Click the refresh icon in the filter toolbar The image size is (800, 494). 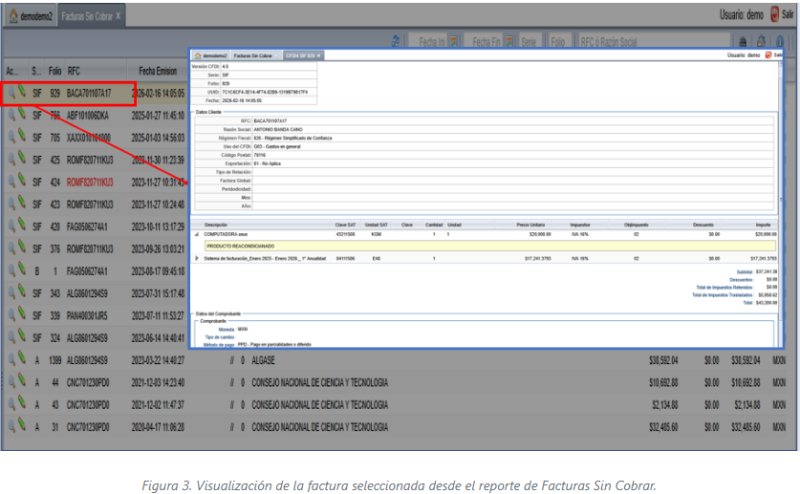point(395,41)
